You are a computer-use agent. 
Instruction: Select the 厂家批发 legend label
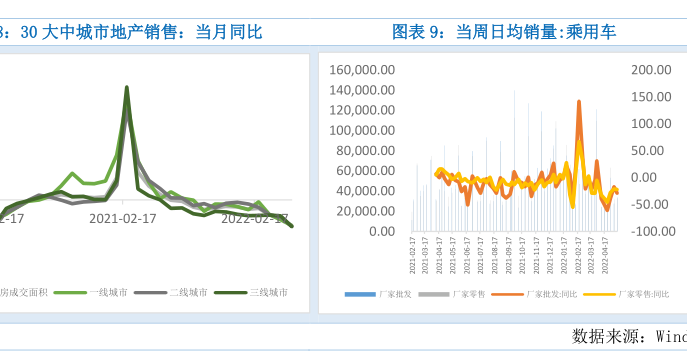(x=395, y=294)
